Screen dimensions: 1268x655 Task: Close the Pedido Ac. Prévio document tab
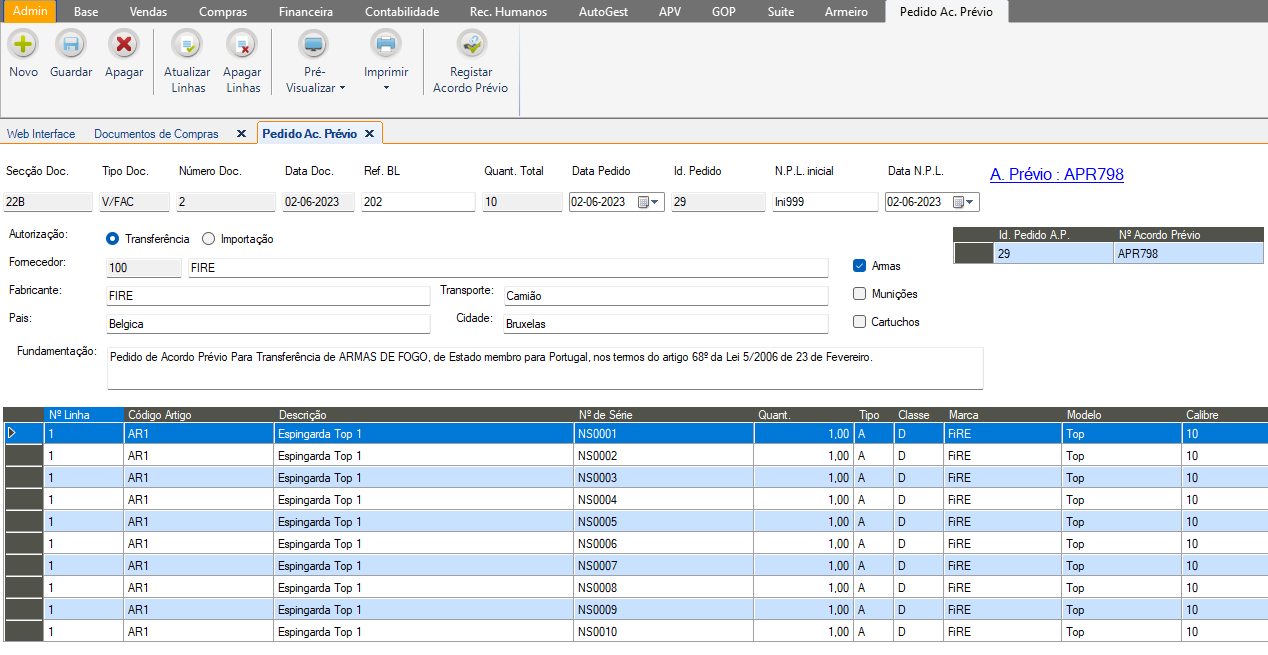[369, 134]
